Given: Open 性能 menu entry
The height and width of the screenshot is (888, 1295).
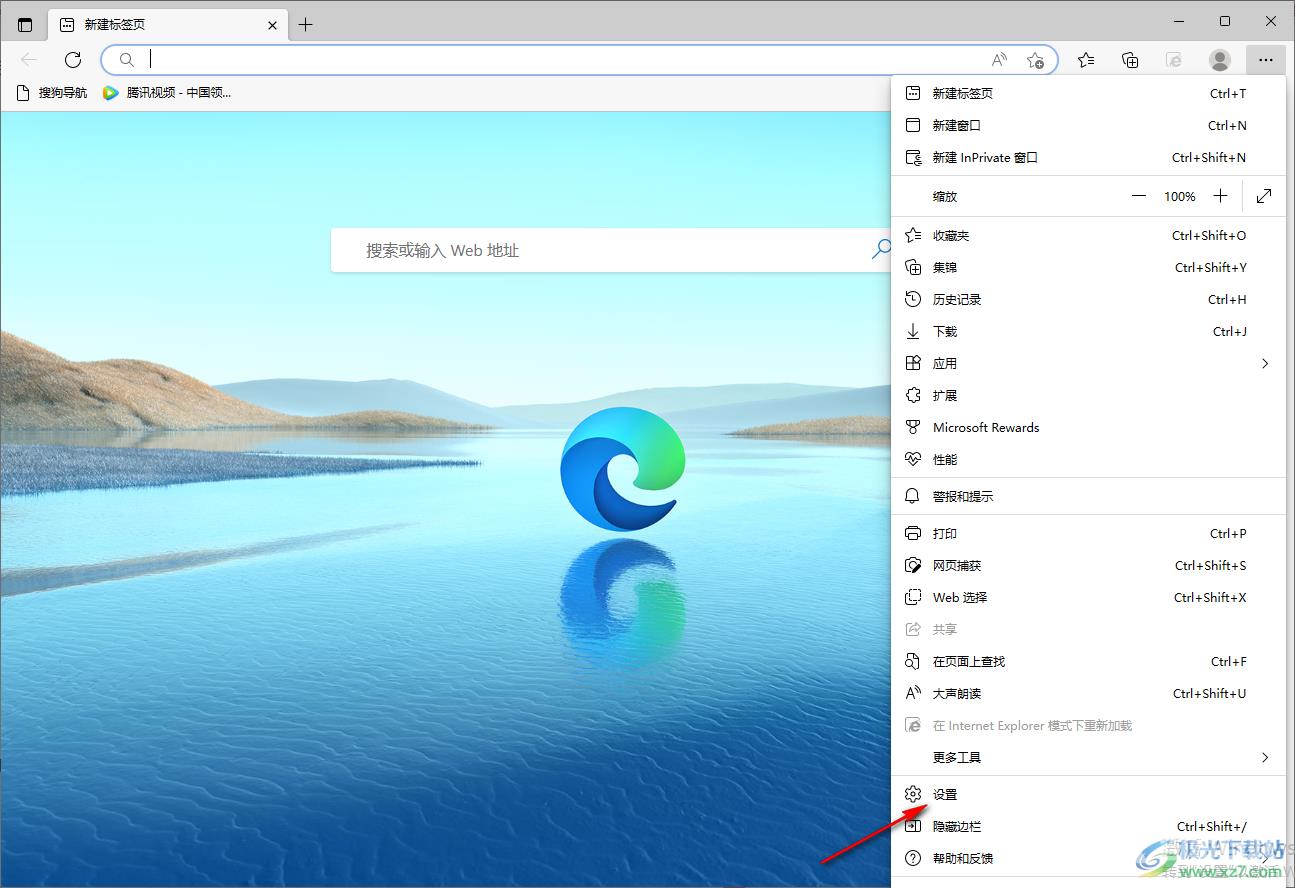Looking at the screenshot, I should [1088, 459].
